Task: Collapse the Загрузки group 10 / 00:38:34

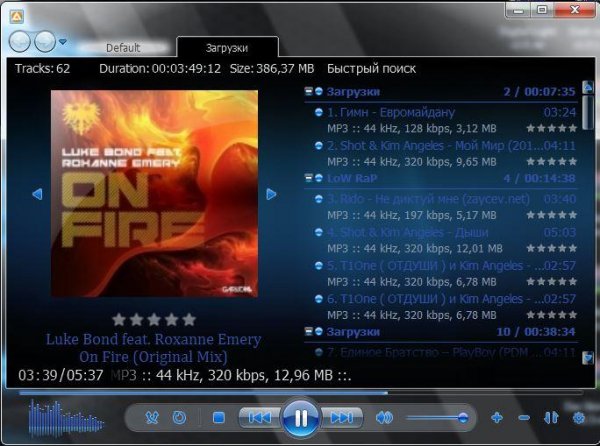Action: tap(308, 331)
